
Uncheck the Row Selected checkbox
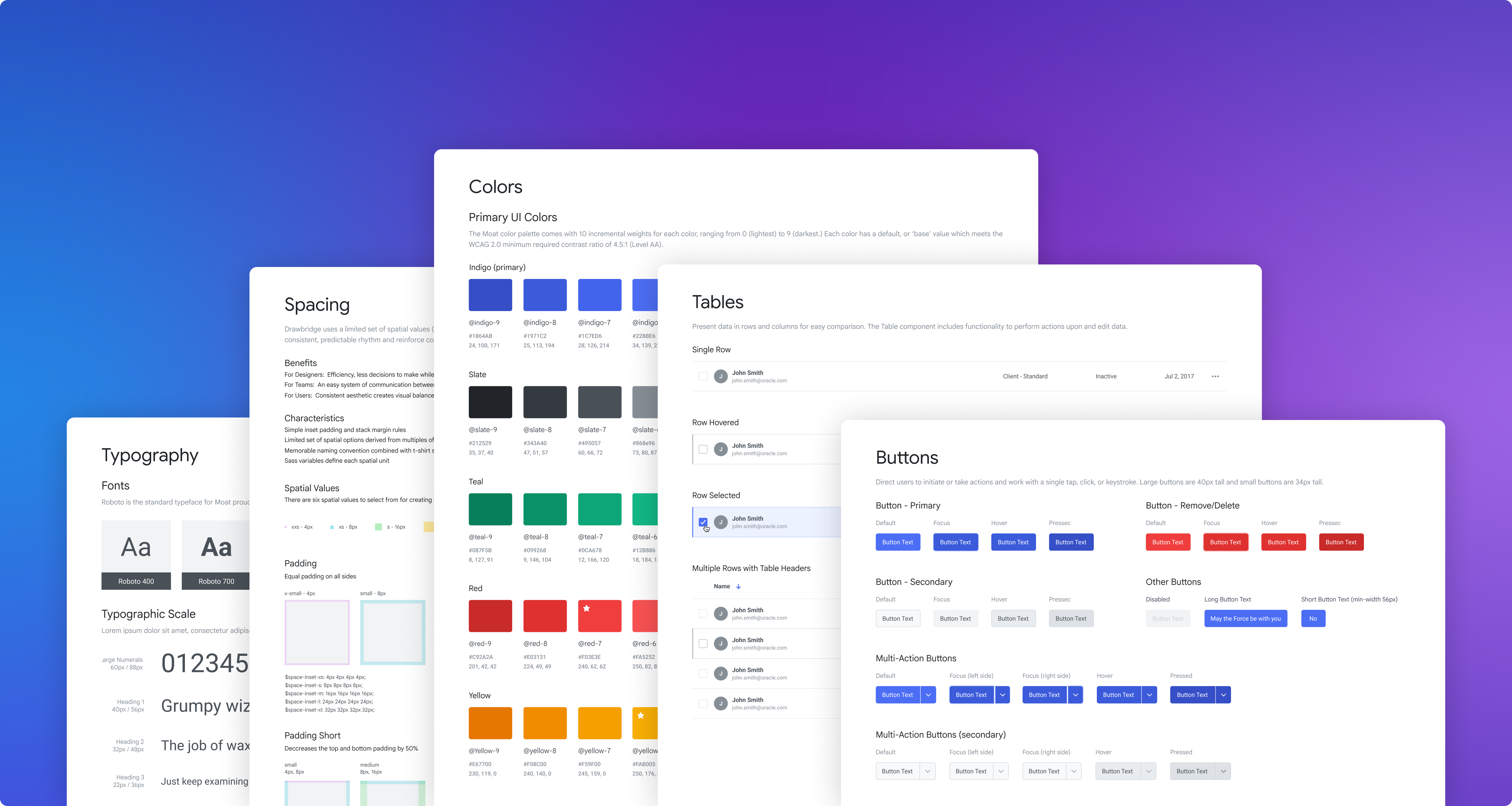(702, 522)
